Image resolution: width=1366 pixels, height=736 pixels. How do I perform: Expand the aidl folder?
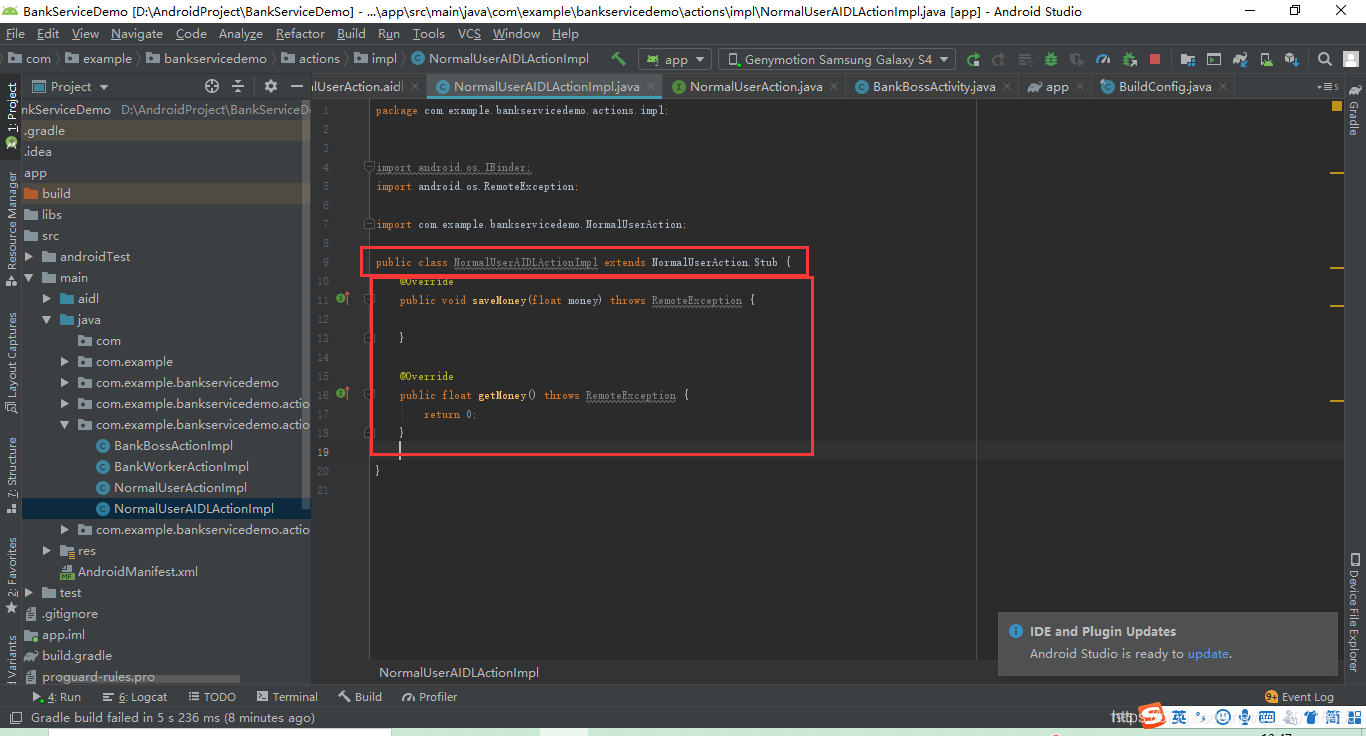coord(47,299)
